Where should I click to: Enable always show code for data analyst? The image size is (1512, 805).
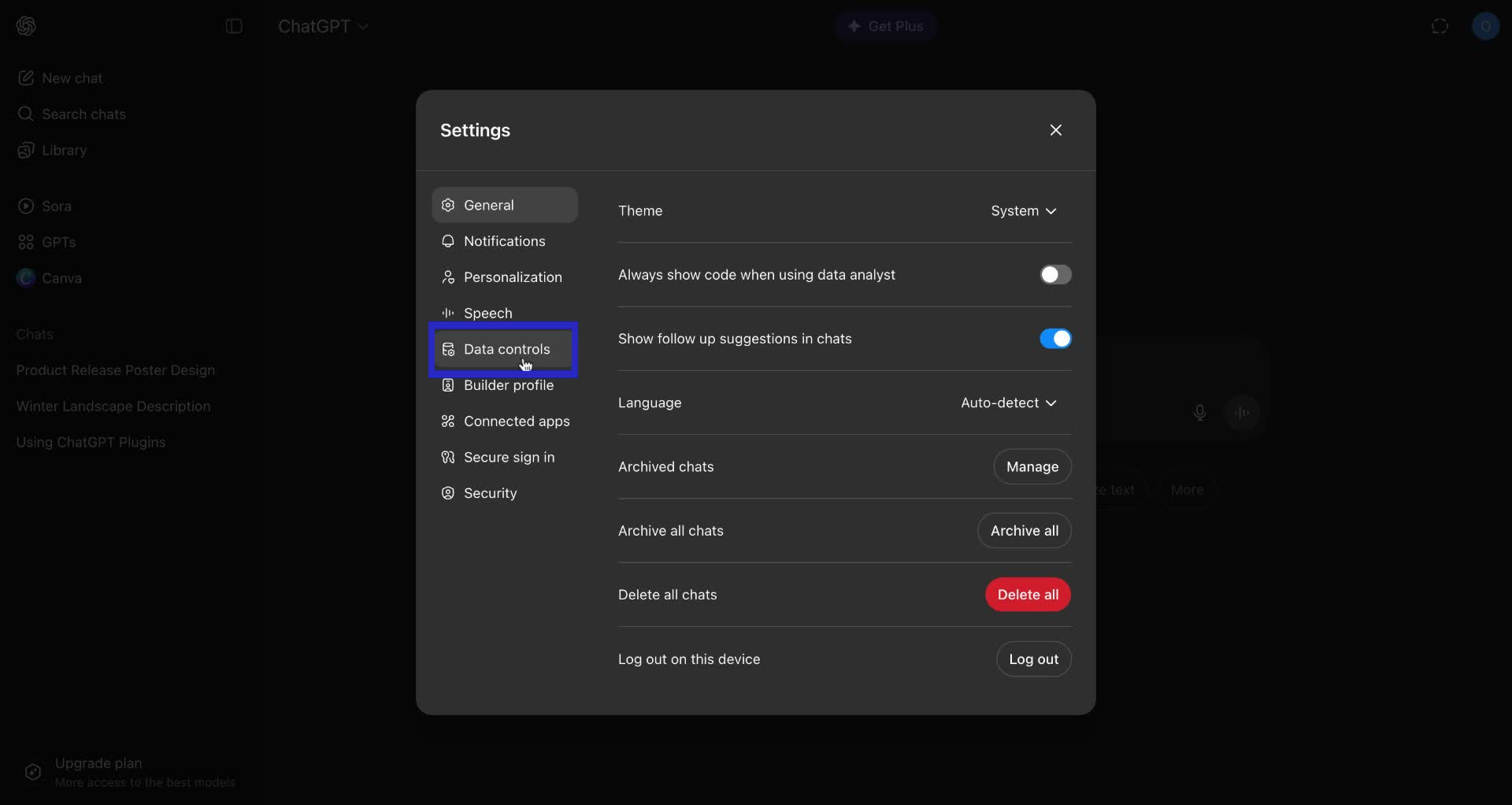[x=1055, y=274]
